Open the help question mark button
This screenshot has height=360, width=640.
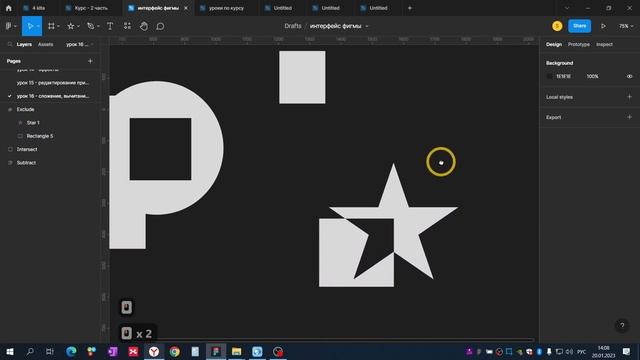tap(622, 325)
